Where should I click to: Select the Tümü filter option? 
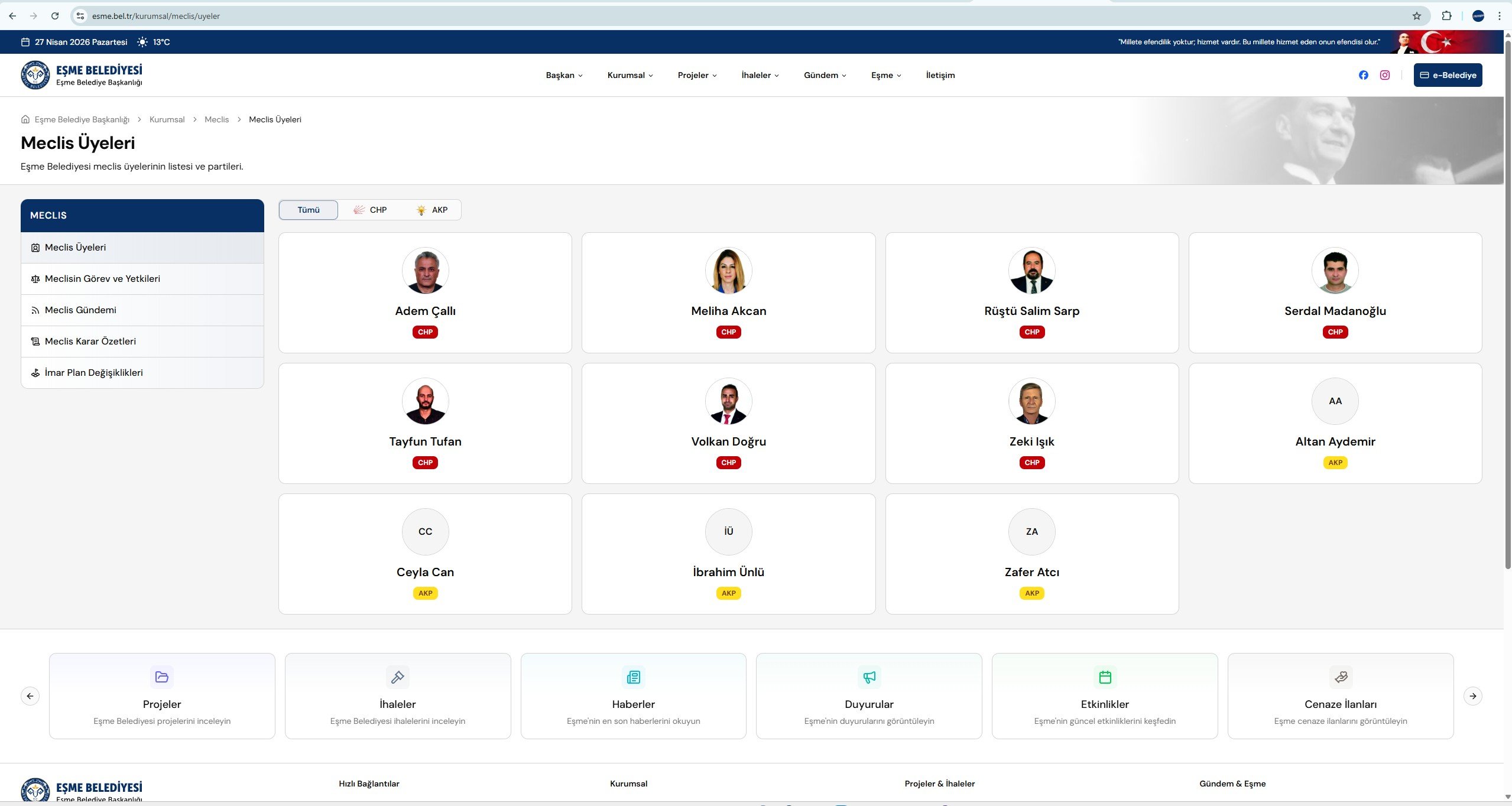(x=309, y=210)
